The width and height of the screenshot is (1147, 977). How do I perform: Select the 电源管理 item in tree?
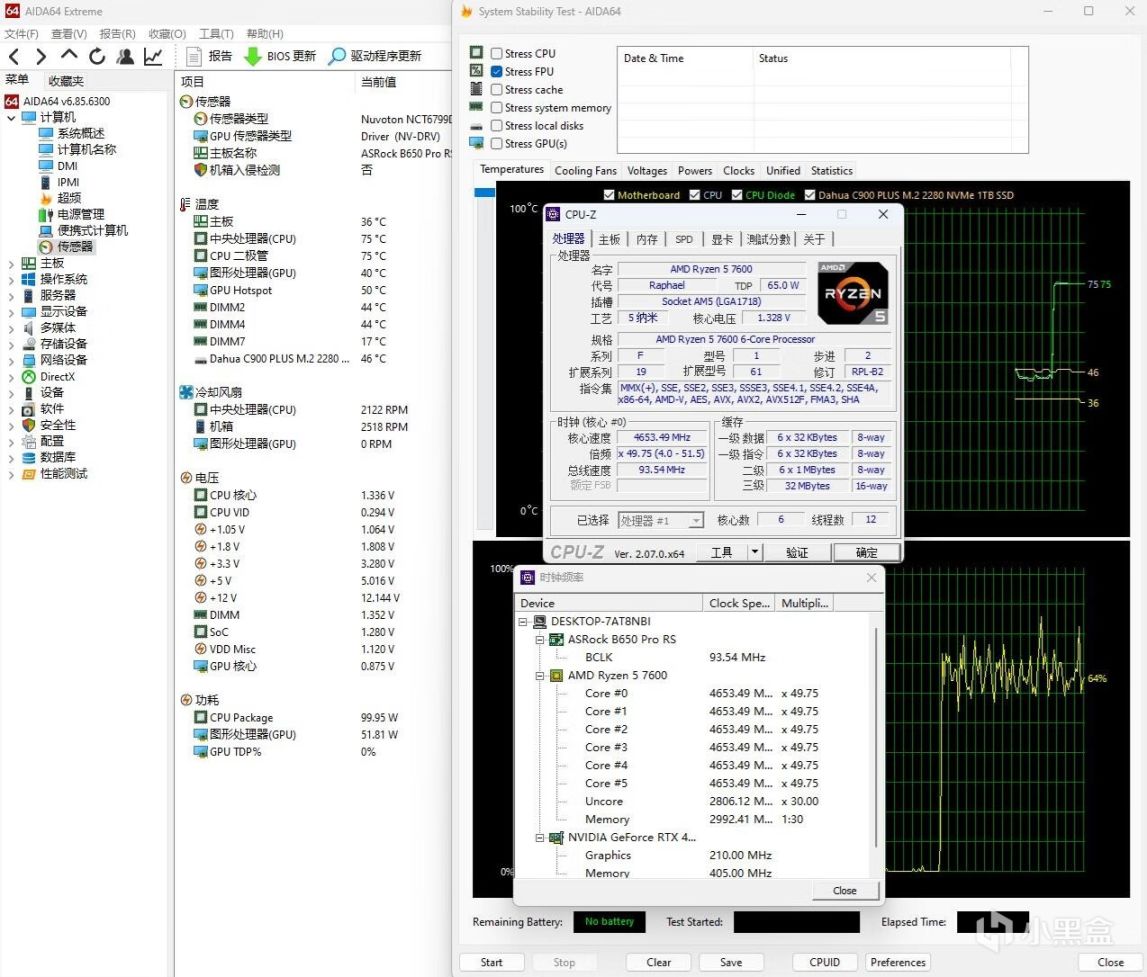[80, 214]
